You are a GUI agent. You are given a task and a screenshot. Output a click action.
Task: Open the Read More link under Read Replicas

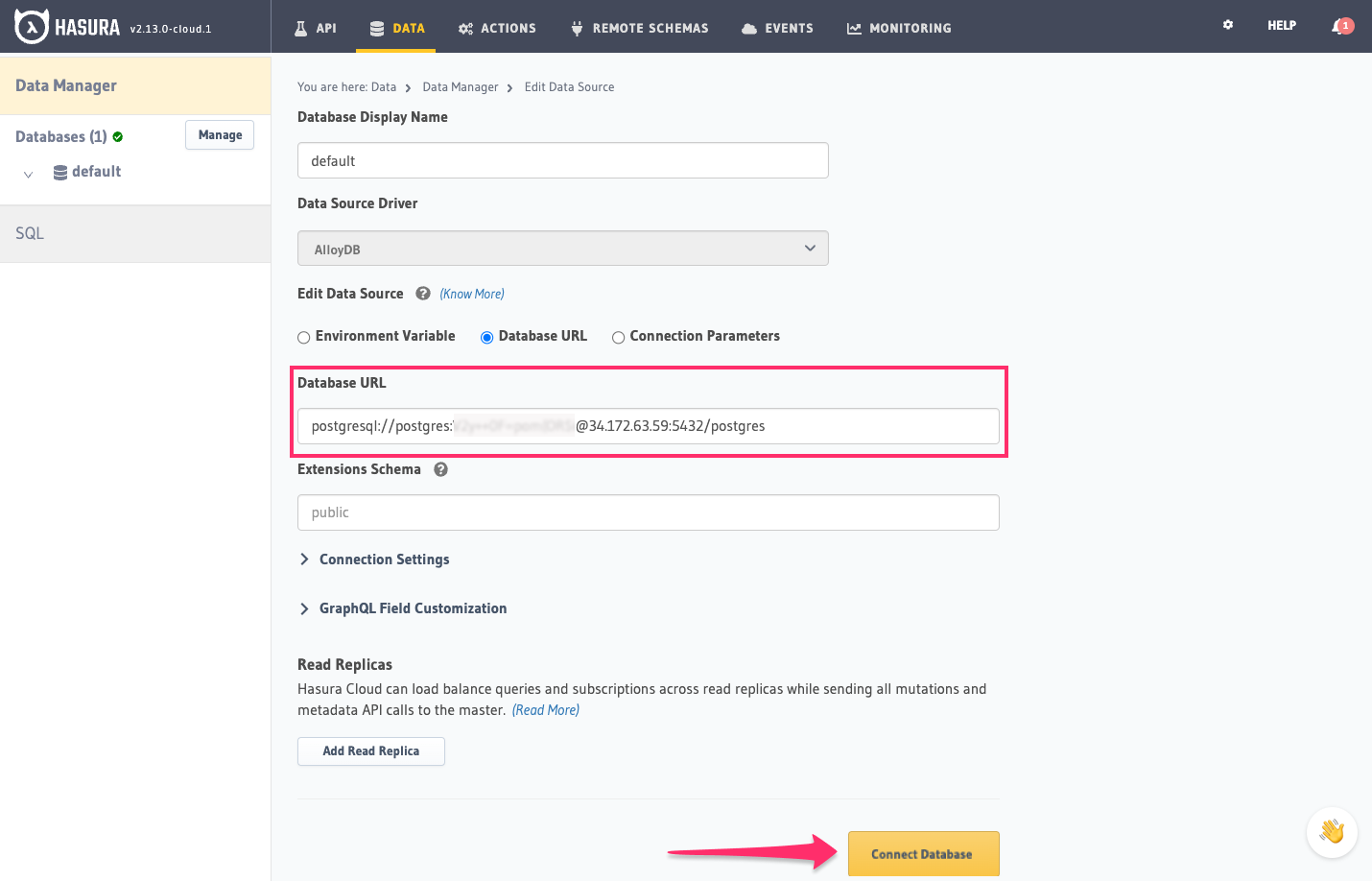coord(545,709)
